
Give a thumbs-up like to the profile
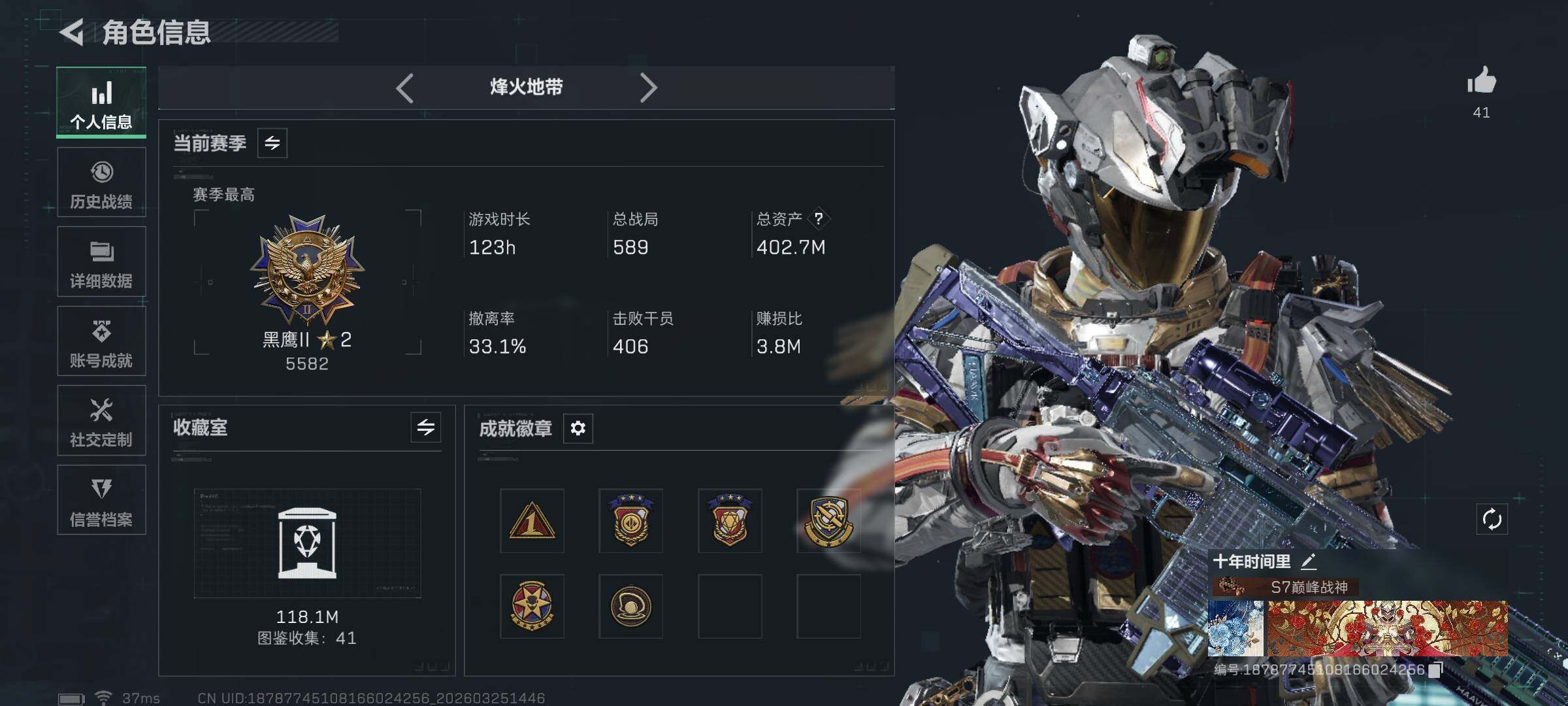coord(1481,82)
